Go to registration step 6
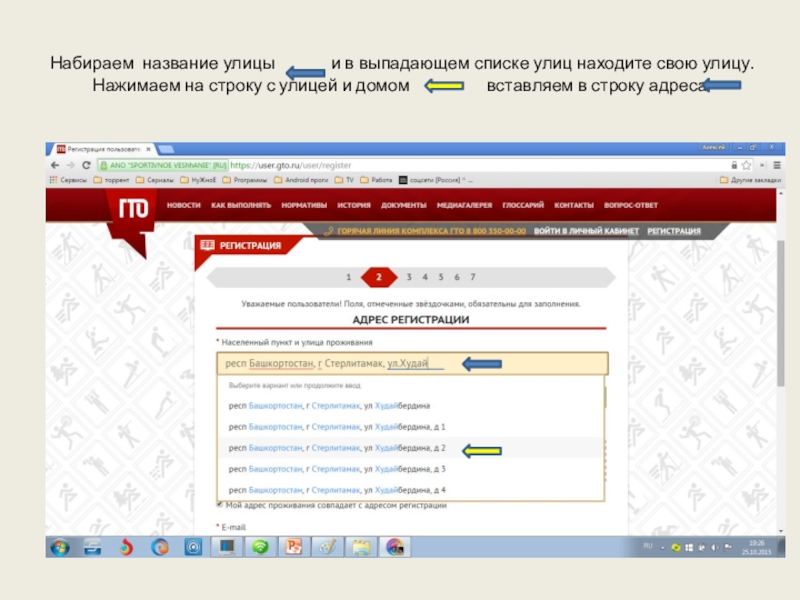800x600 pixels. coord(457,277)
